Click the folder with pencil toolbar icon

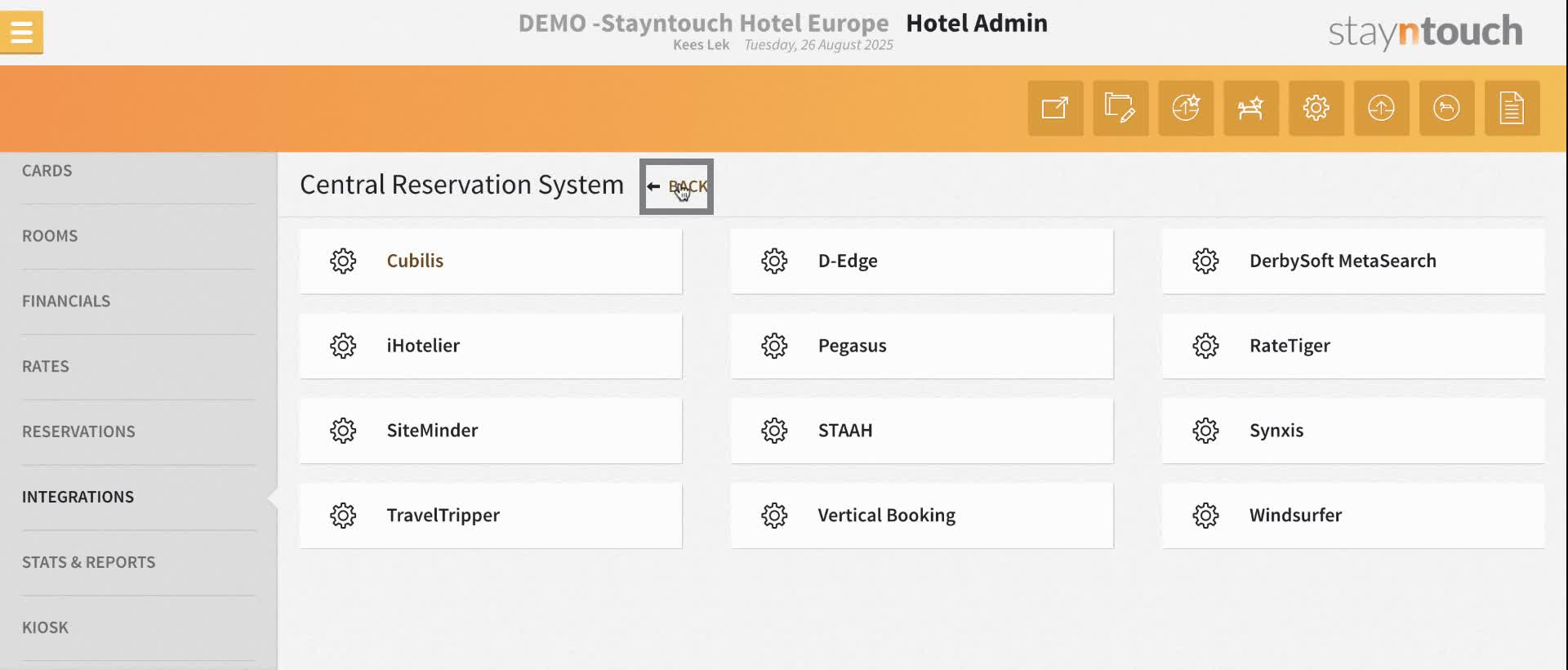[x=1120, y=108]
